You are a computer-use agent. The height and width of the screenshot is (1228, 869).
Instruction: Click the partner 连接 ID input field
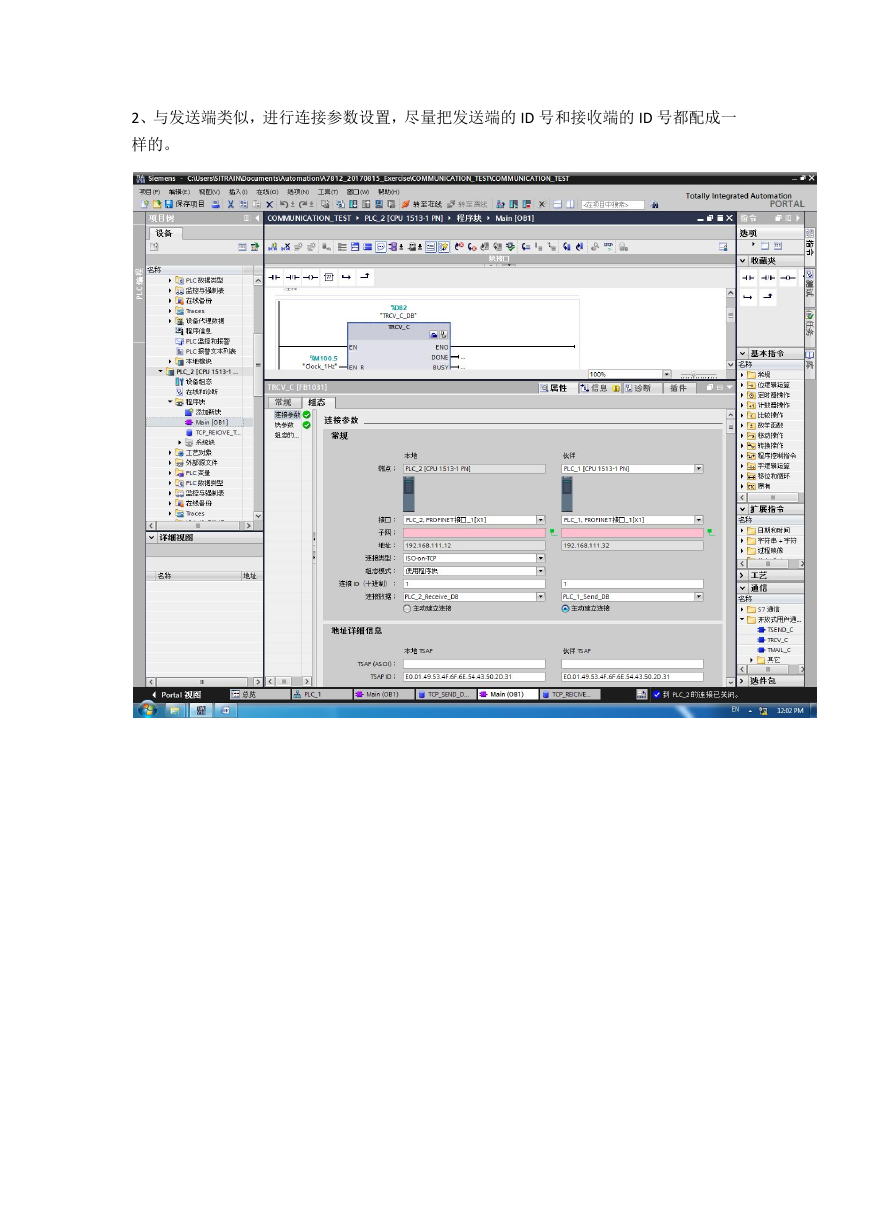(632, 583)
